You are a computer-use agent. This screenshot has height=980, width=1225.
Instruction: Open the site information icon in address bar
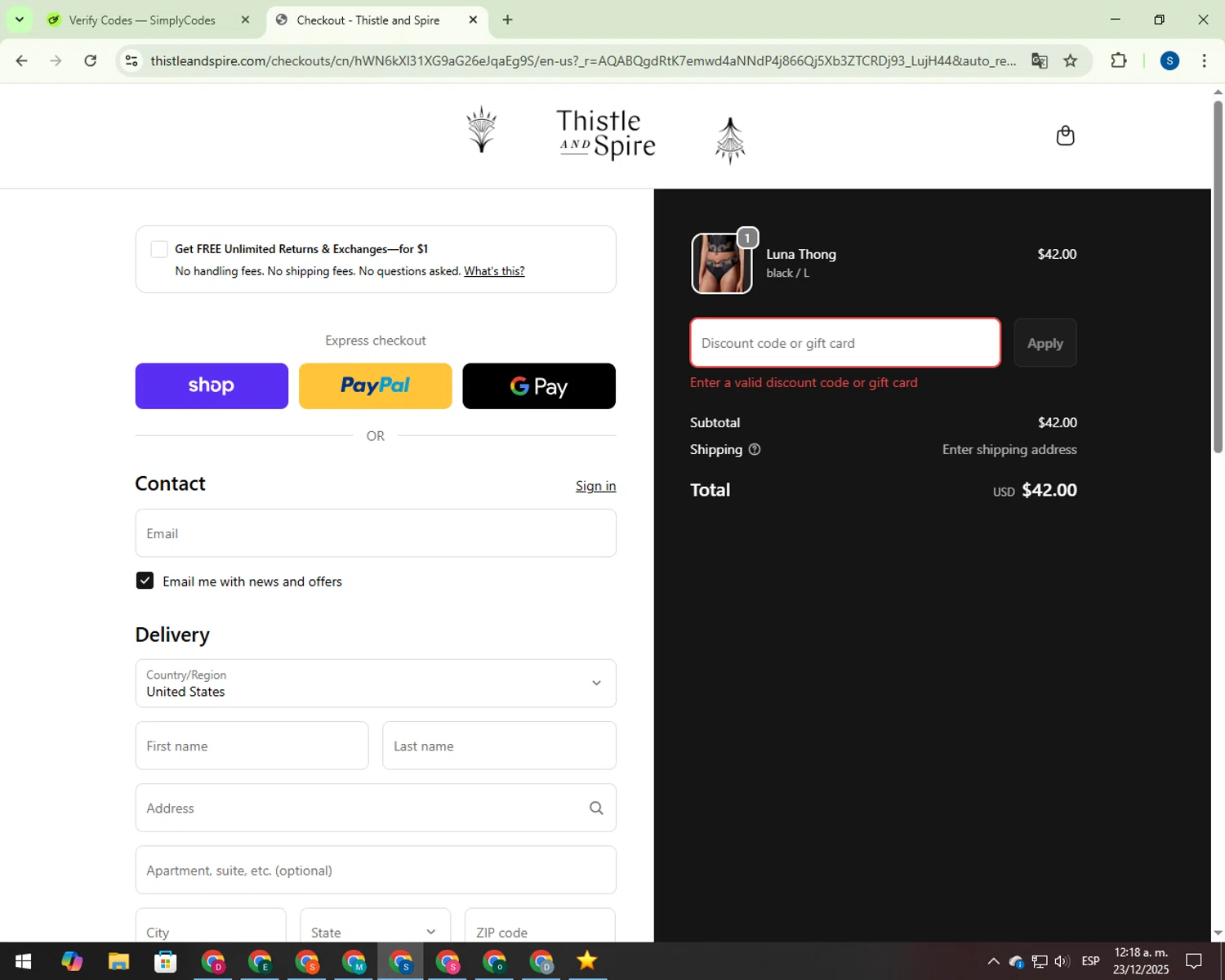(131, 60)
